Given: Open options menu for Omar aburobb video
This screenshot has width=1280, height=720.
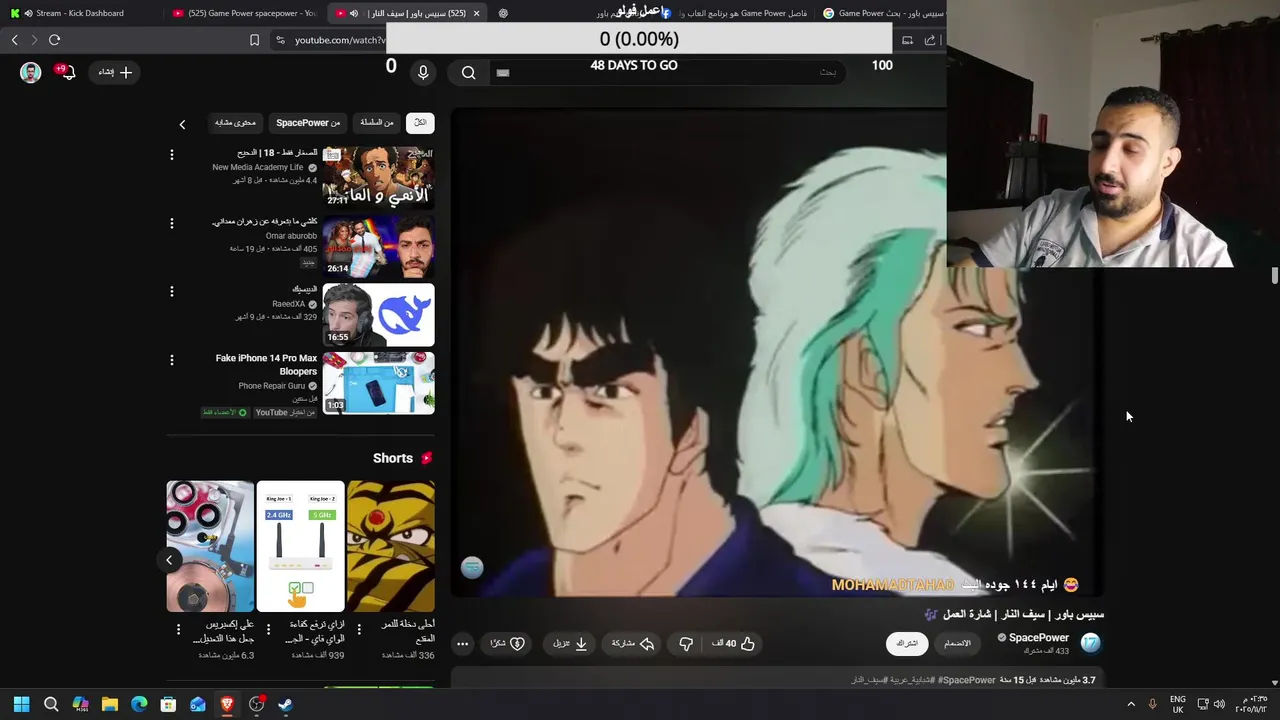Looking at the screenshot, I should click(x=171, y=223).
